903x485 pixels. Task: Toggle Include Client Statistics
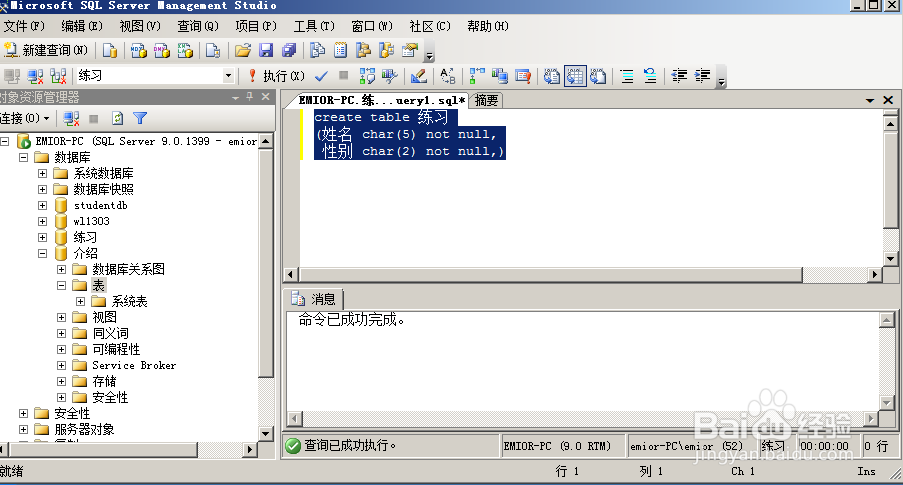[x=500, y=76]
